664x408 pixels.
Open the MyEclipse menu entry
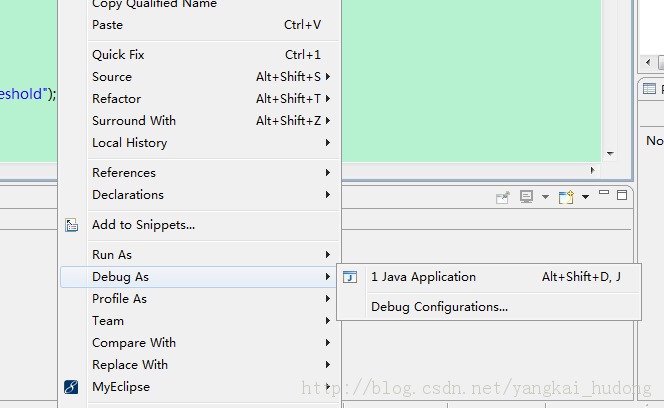pos(200,387)
